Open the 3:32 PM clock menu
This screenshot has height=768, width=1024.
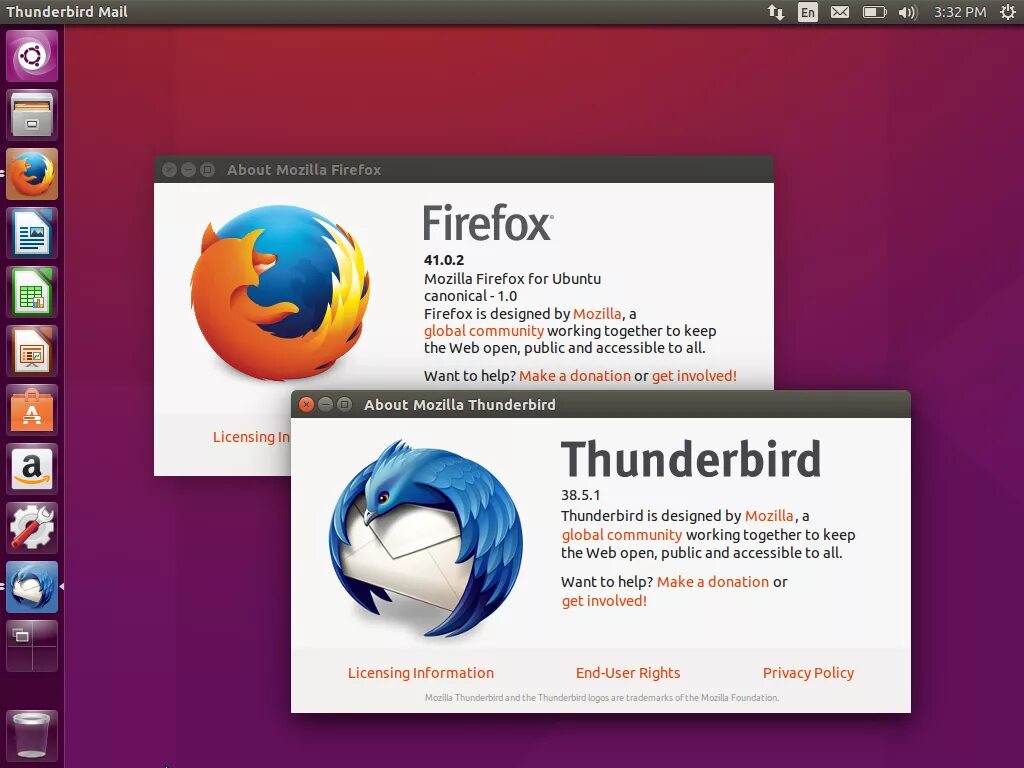pos(960,12)
